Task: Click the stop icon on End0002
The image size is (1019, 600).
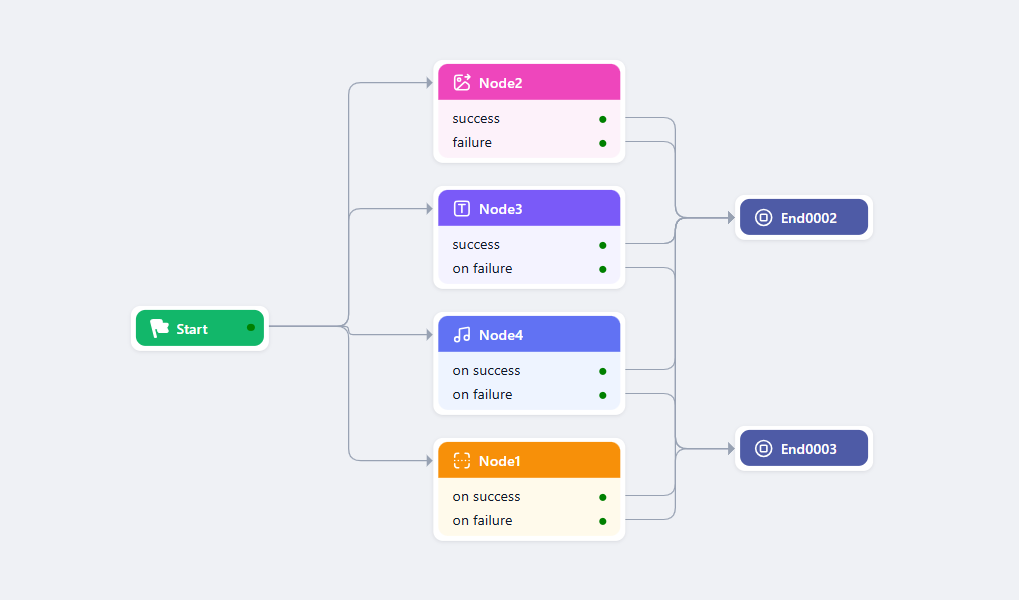Action: (763, 218)
